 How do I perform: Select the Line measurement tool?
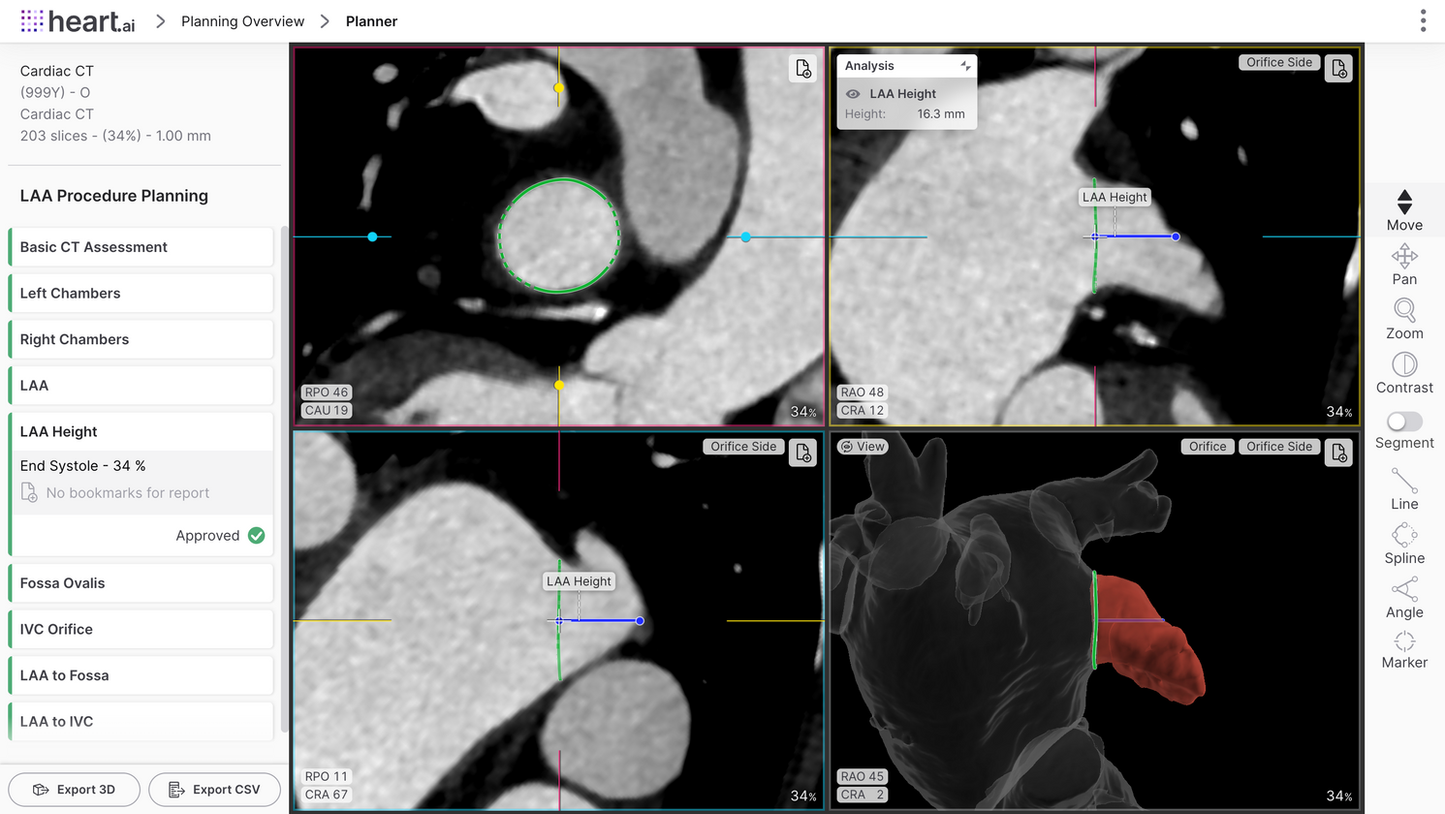(x=1404, y=489)
